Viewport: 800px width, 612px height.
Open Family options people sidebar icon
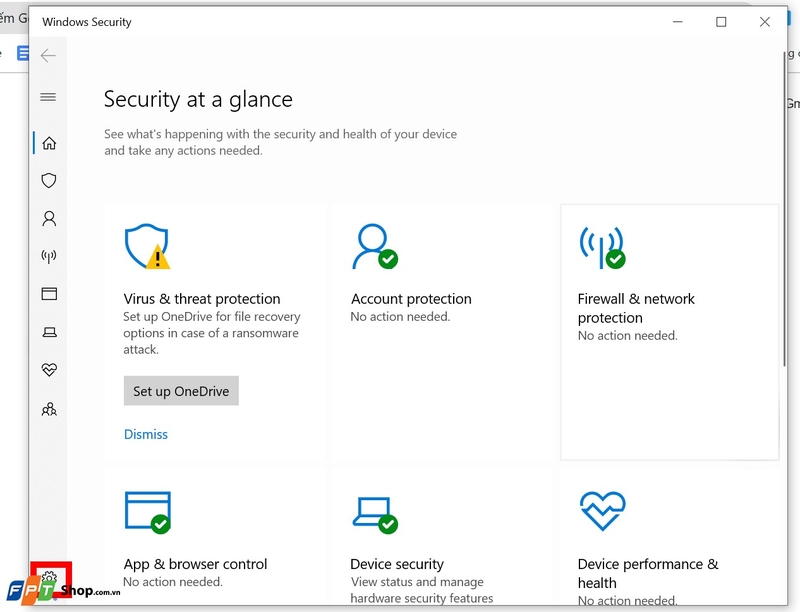(49, 409)
